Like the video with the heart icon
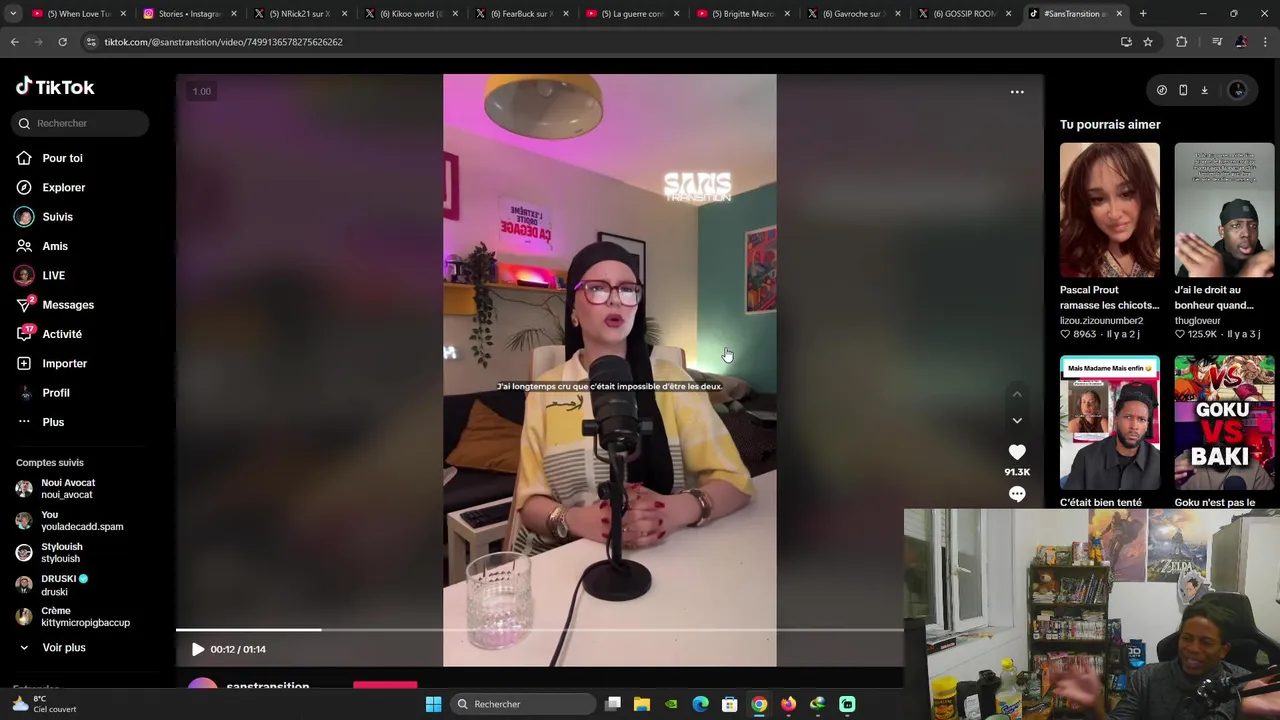The height and width of the screenshot is (720, 1280). [1017, 452]
